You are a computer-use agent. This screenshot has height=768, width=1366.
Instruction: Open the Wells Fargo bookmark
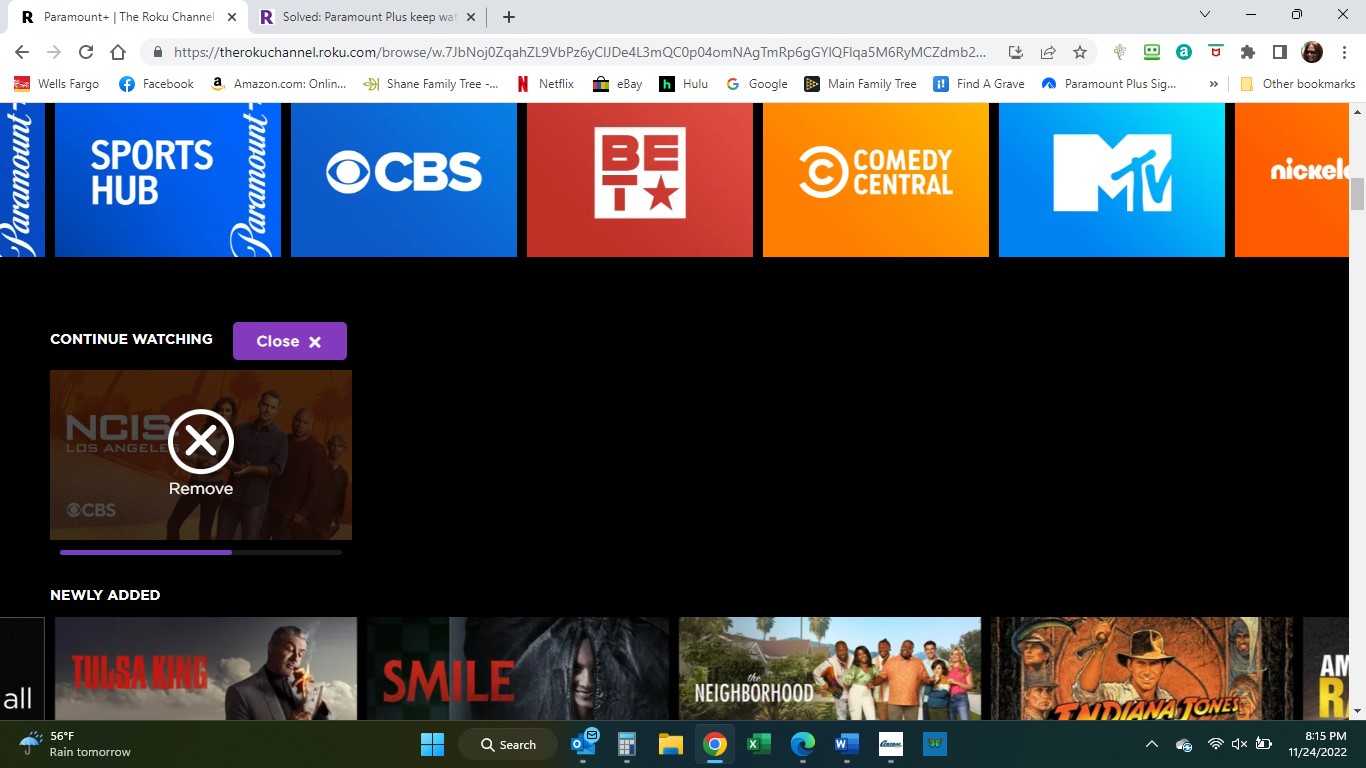pos(56,84)
